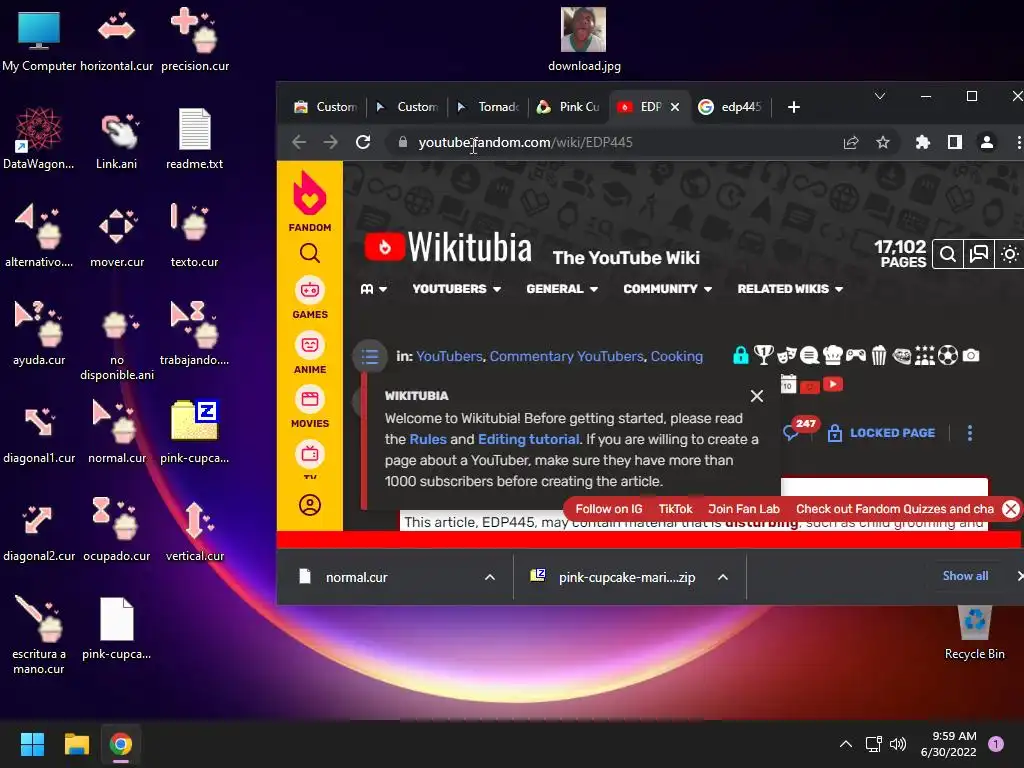
Task: Show all downloads
Action: (x=965, y=576)
